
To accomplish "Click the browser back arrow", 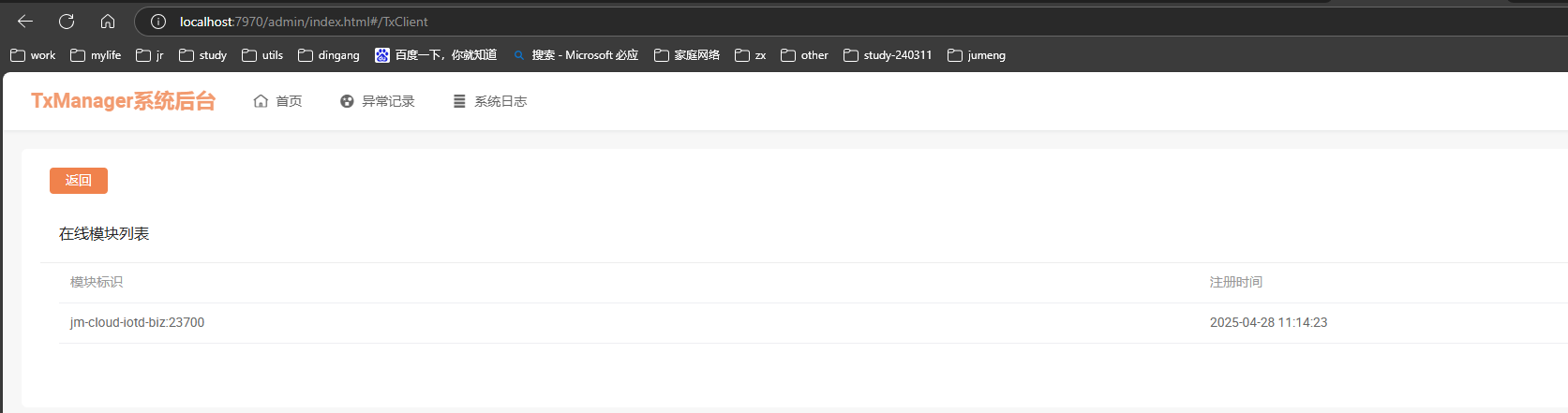I will point(25,22).
